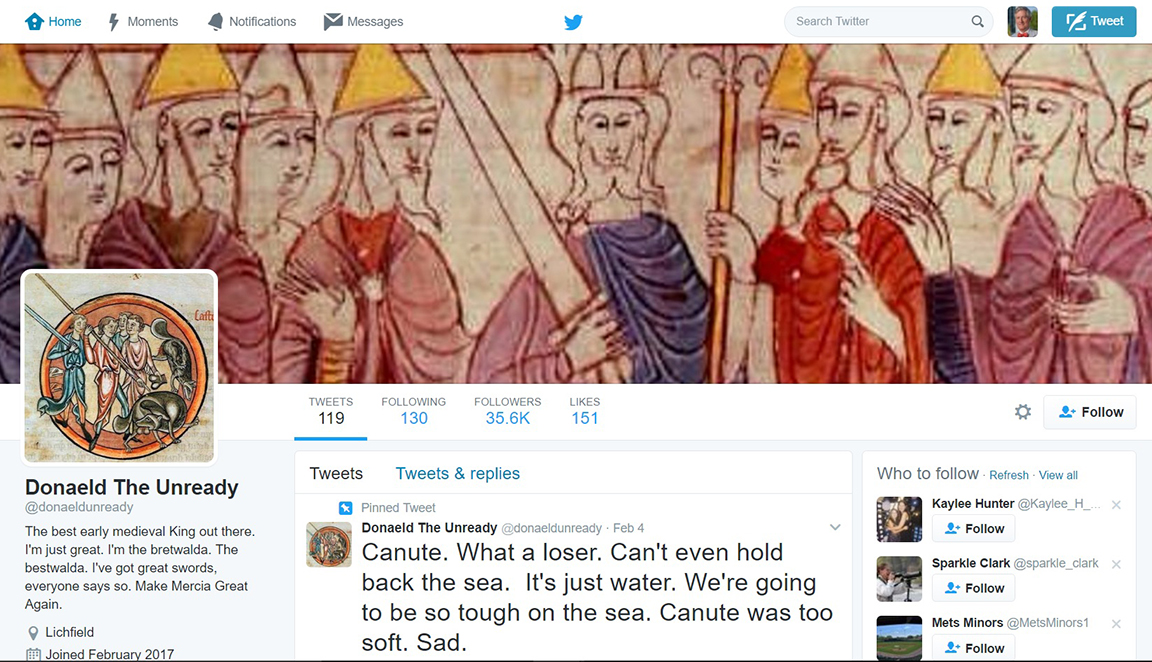Click the Notifications bell icon
Image resolution: width=1152 pixels, height=662 pixels.
215,22
